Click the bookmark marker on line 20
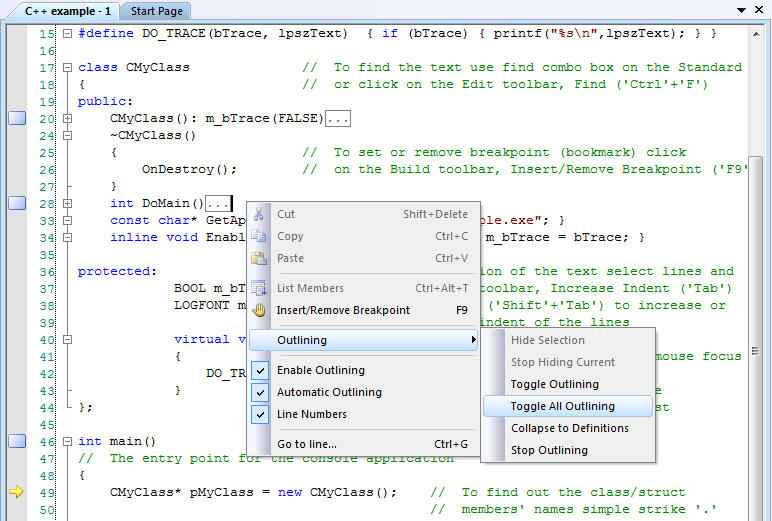The image size is (772, 521). coord(17,118)
